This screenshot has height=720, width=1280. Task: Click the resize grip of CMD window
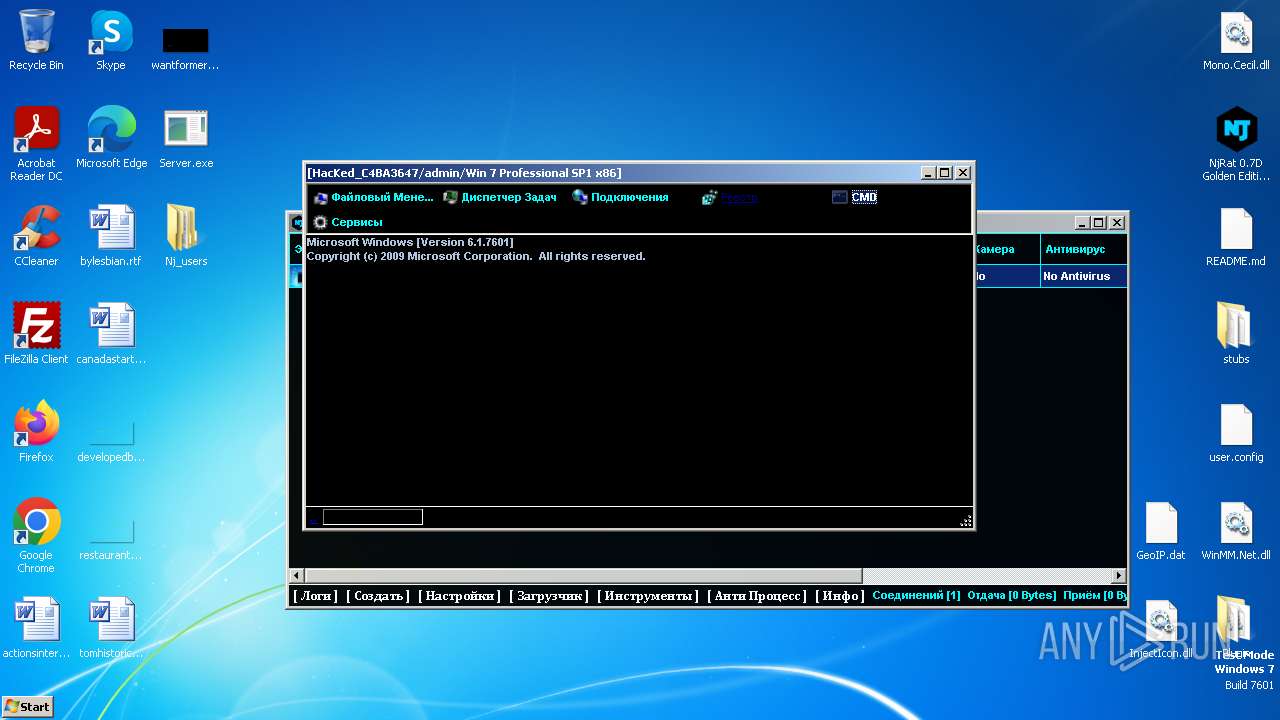pyautogui.click(x=965, y=520)
